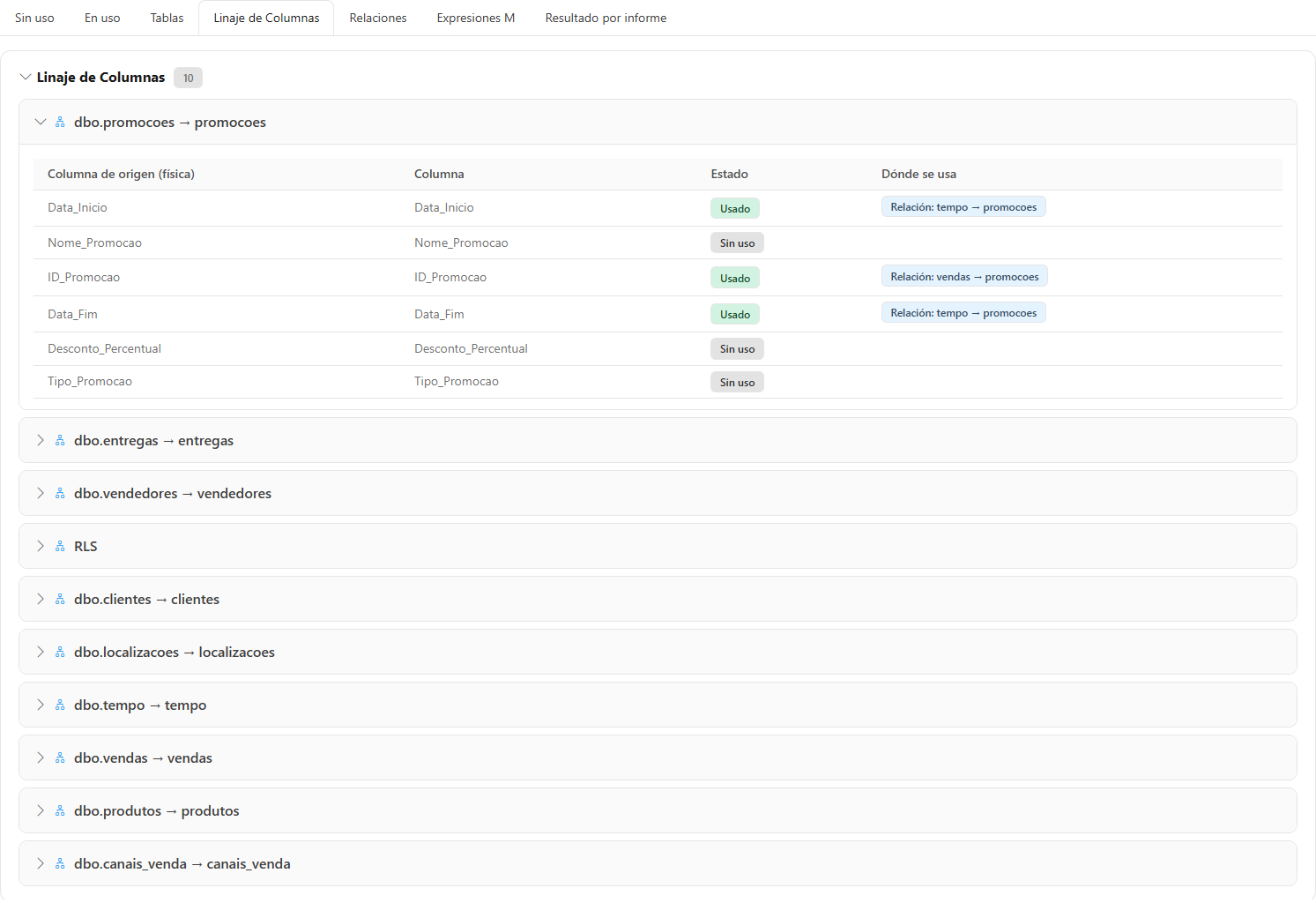Click the Usado badge in ID_Promocao row
This screenshot has width=1316, height=903.
pyautogui.click(x=735, y=279)
